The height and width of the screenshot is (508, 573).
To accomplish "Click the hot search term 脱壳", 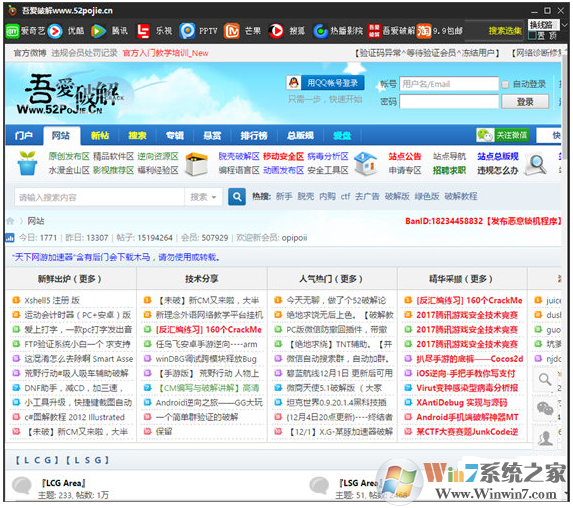I will point(306,197).
